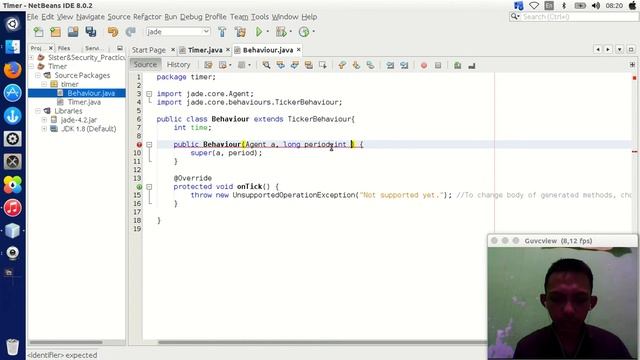Click the Projects panel horizontal scrollbar
The height and width of the screenshot is (360, 640).
point(66,342)
